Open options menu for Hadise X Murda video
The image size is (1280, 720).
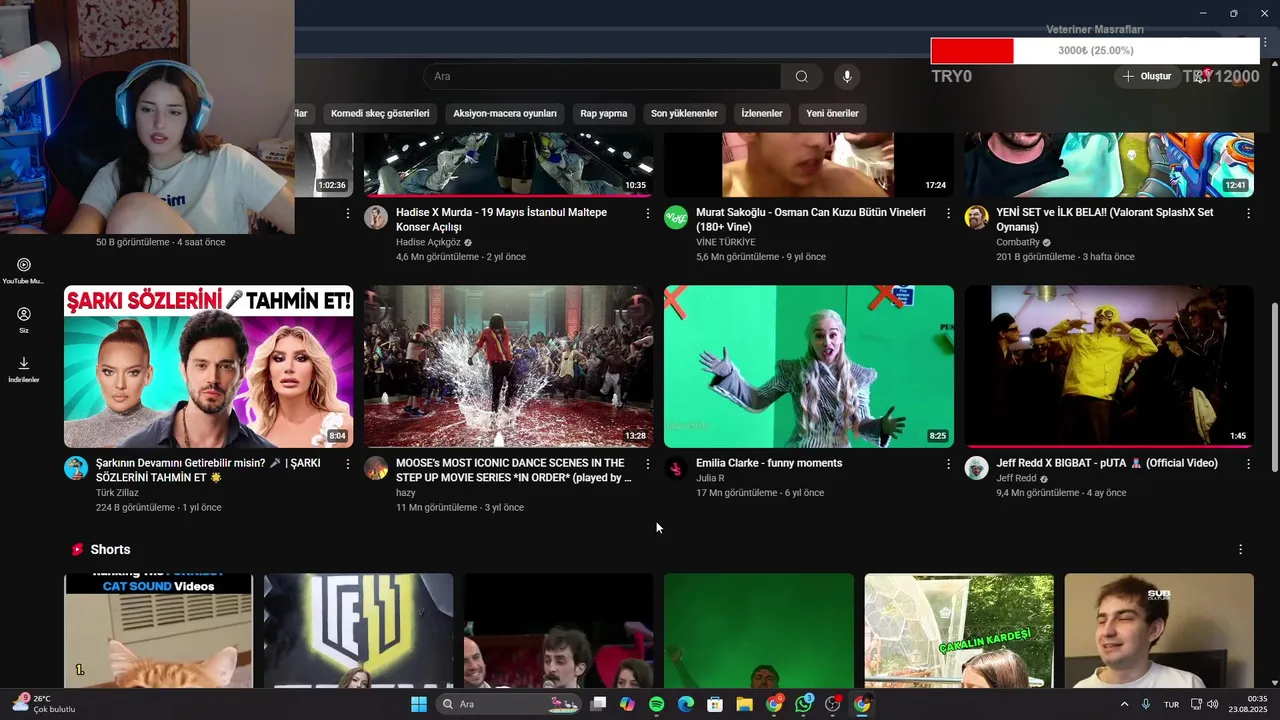coord(648,213)
